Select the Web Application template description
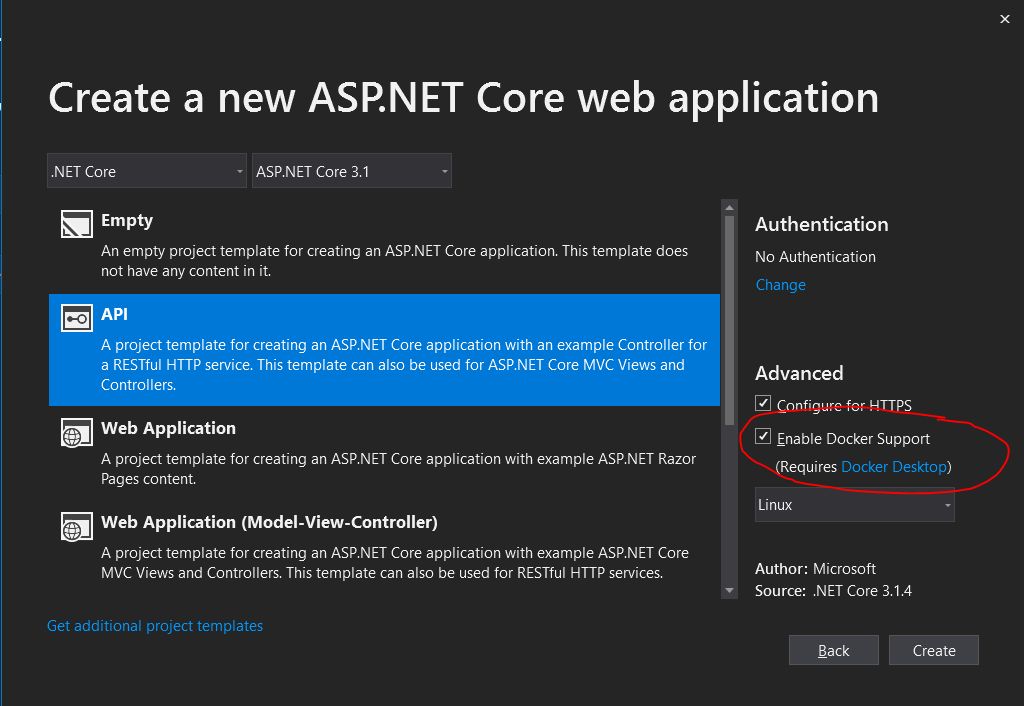This screenshot has height=706, width=1024. (398, 468)
